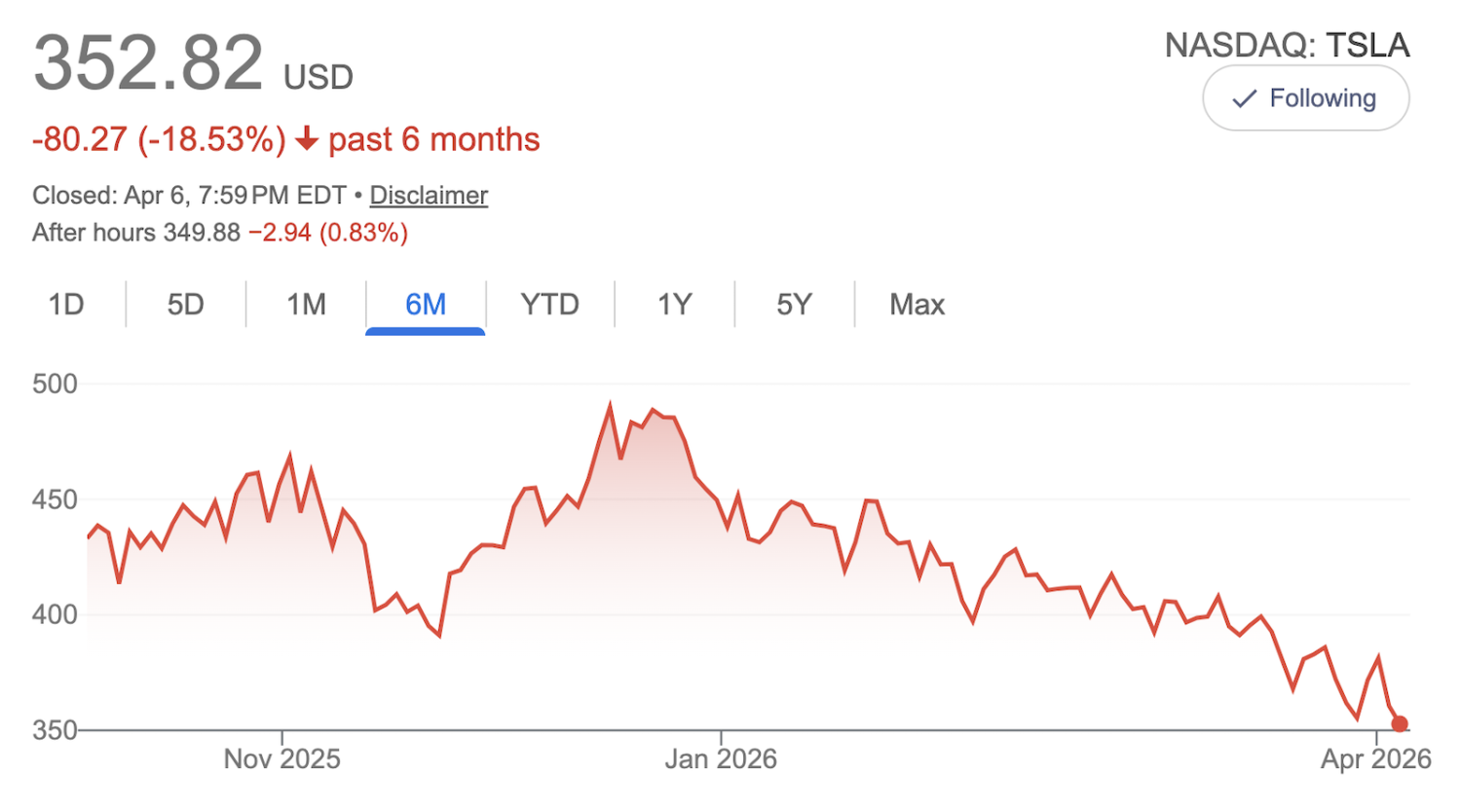The height and width of the screenshot is (812, 1461).
Task: Switch to the 5Y time range
Action: pos(794,304)
